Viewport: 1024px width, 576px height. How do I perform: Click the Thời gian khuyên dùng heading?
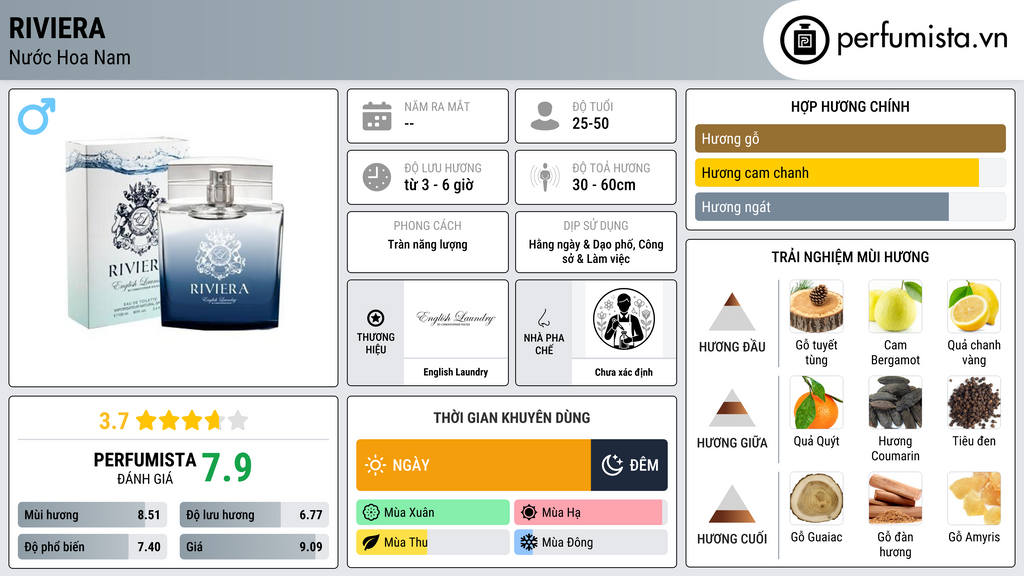click(512, 418)
